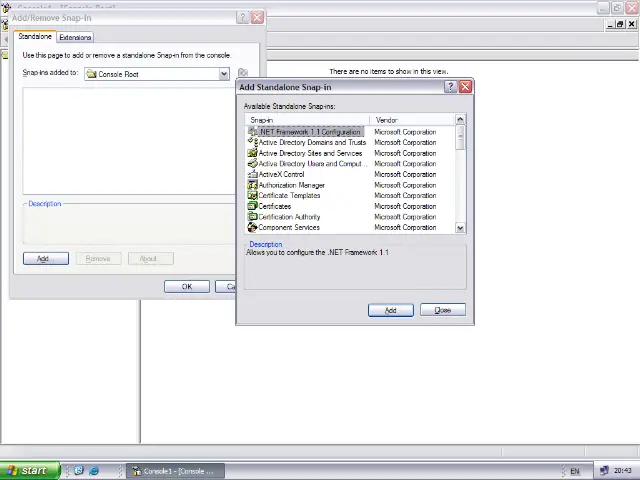Open the Snap-ins added to dropdown
Screen dimensions: 640x480
(224, 74)
